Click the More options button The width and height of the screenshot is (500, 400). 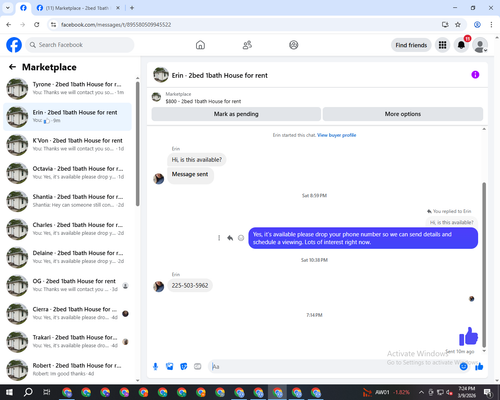(x=403, y=114)
